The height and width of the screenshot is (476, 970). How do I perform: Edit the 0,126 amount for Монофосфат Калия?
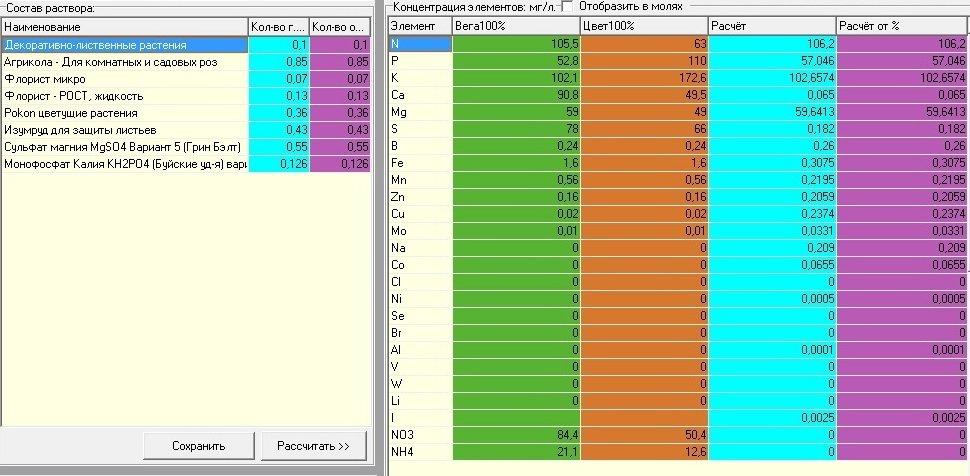click(x=279, y=164)
